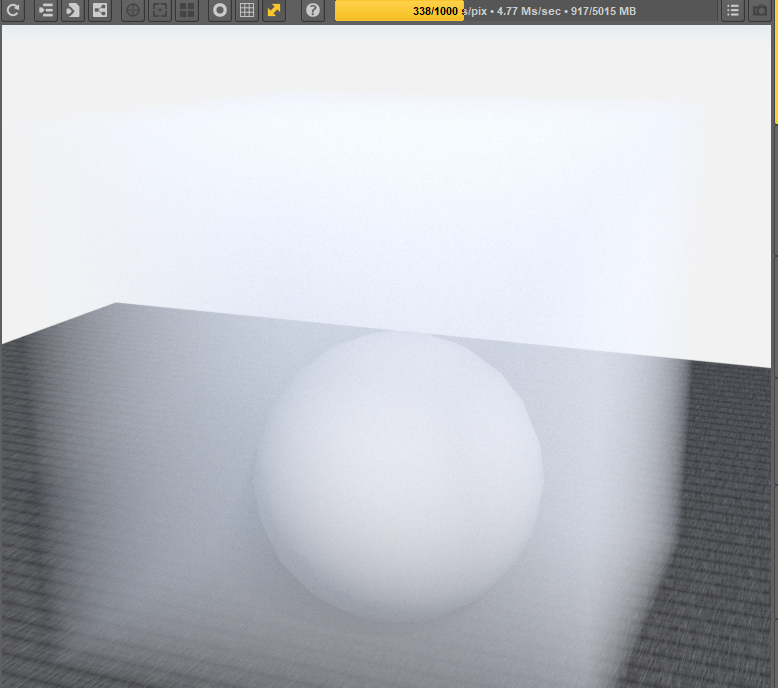Select the crosshair focus picker icon

point(133,10)
